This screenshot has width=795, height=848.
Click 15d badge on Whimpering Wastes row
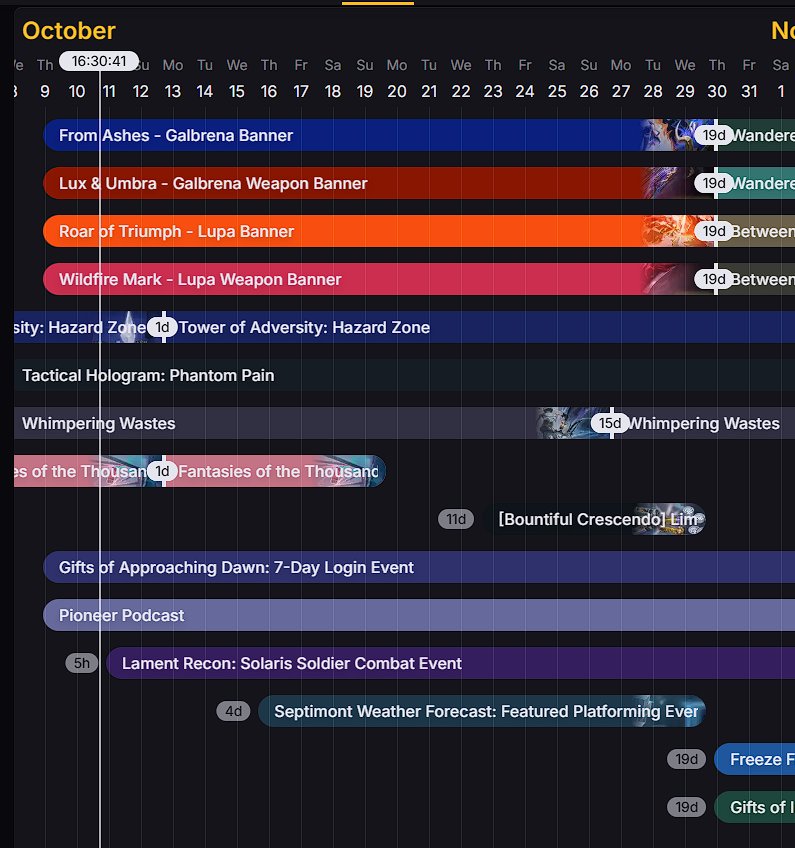coord(610,423)
